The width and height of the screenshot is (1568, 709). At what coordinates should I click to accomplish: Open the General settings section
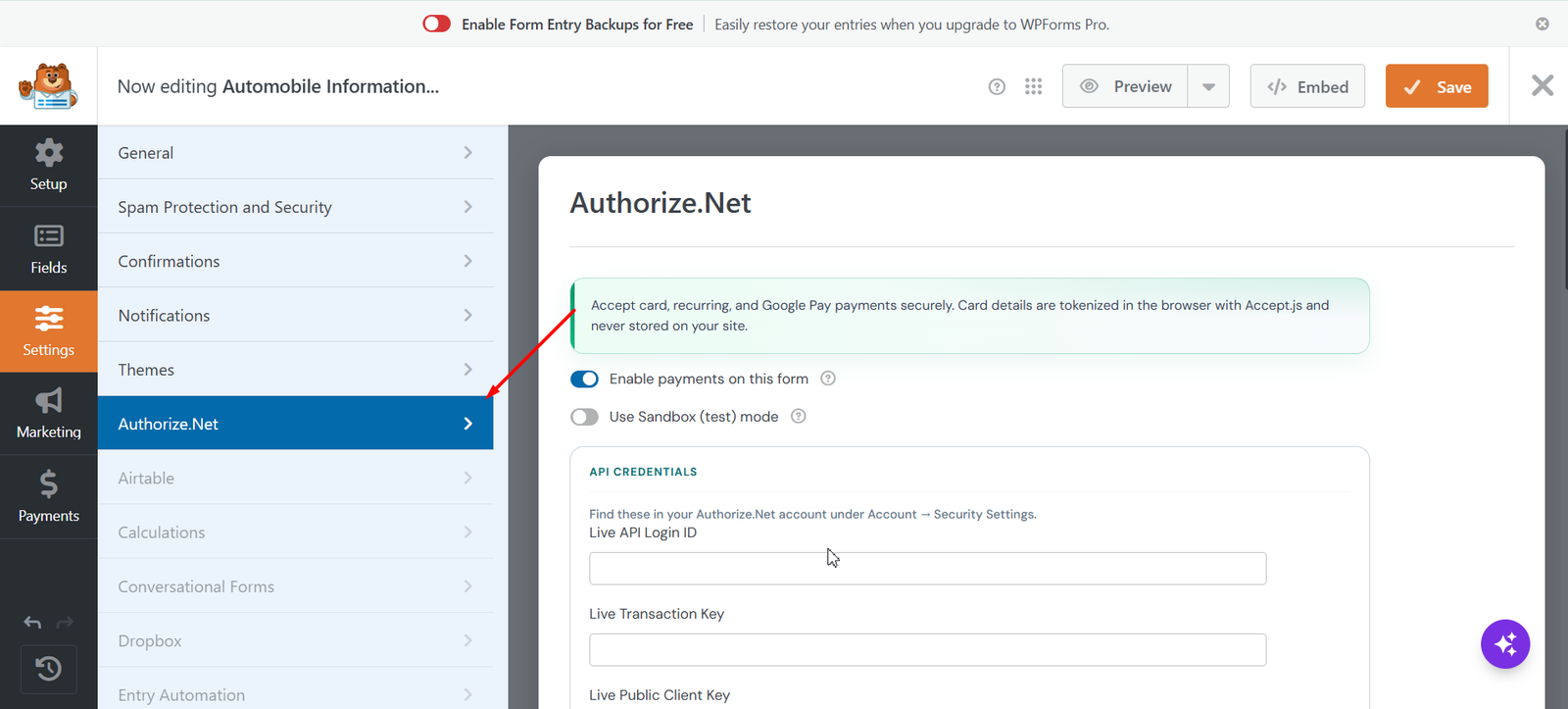click(x=295, y=152)
